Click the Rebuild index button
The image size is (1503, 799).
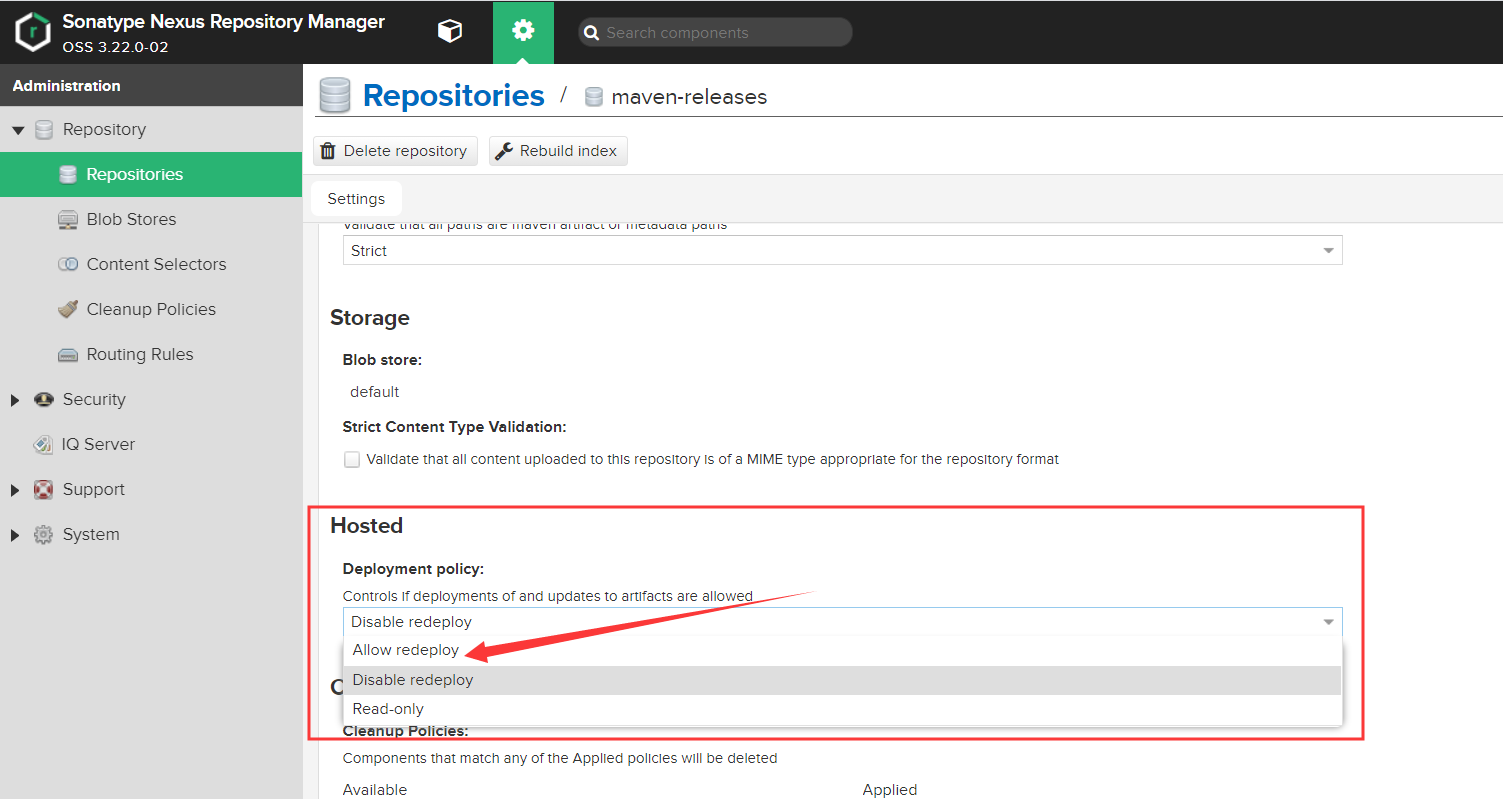pyautogui.click(x=558, y=150)
